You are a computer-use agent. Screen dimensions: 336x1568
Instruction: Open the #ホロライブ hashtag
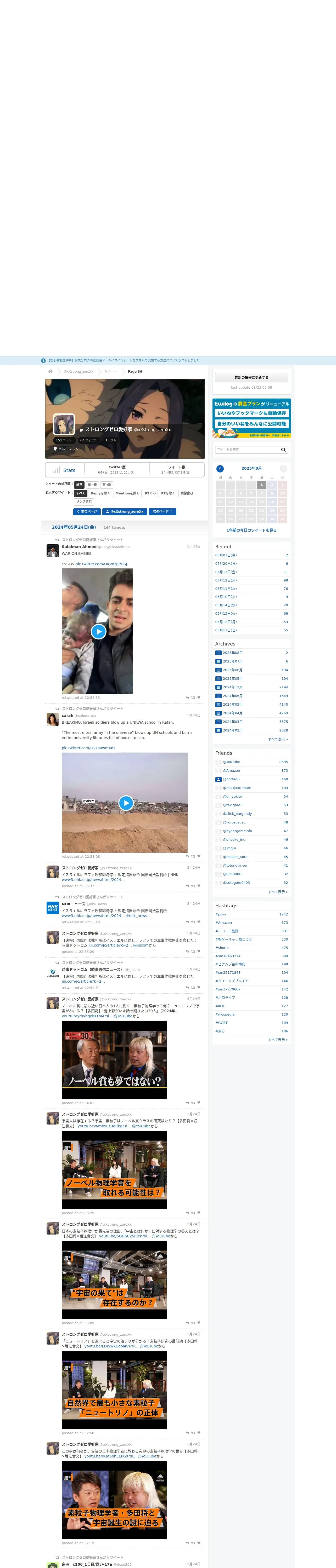point(226,998)
